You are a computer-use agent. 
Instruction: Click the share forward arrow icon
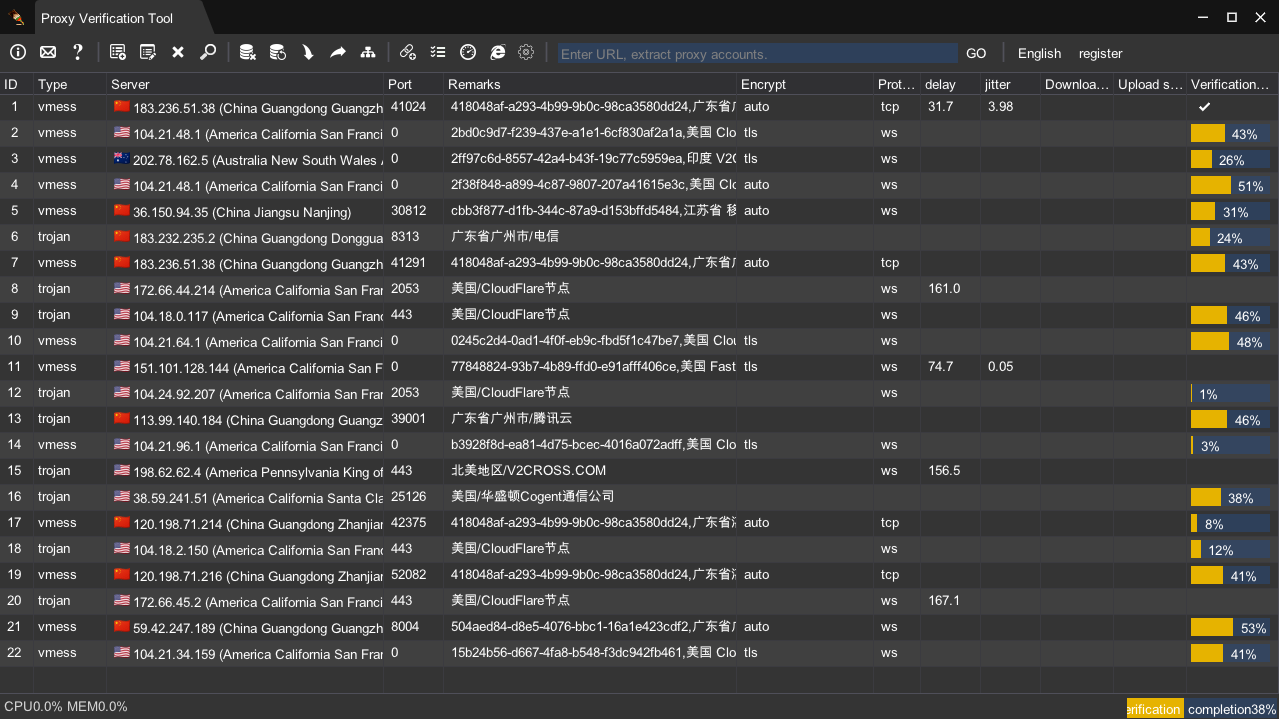[338, 52]
